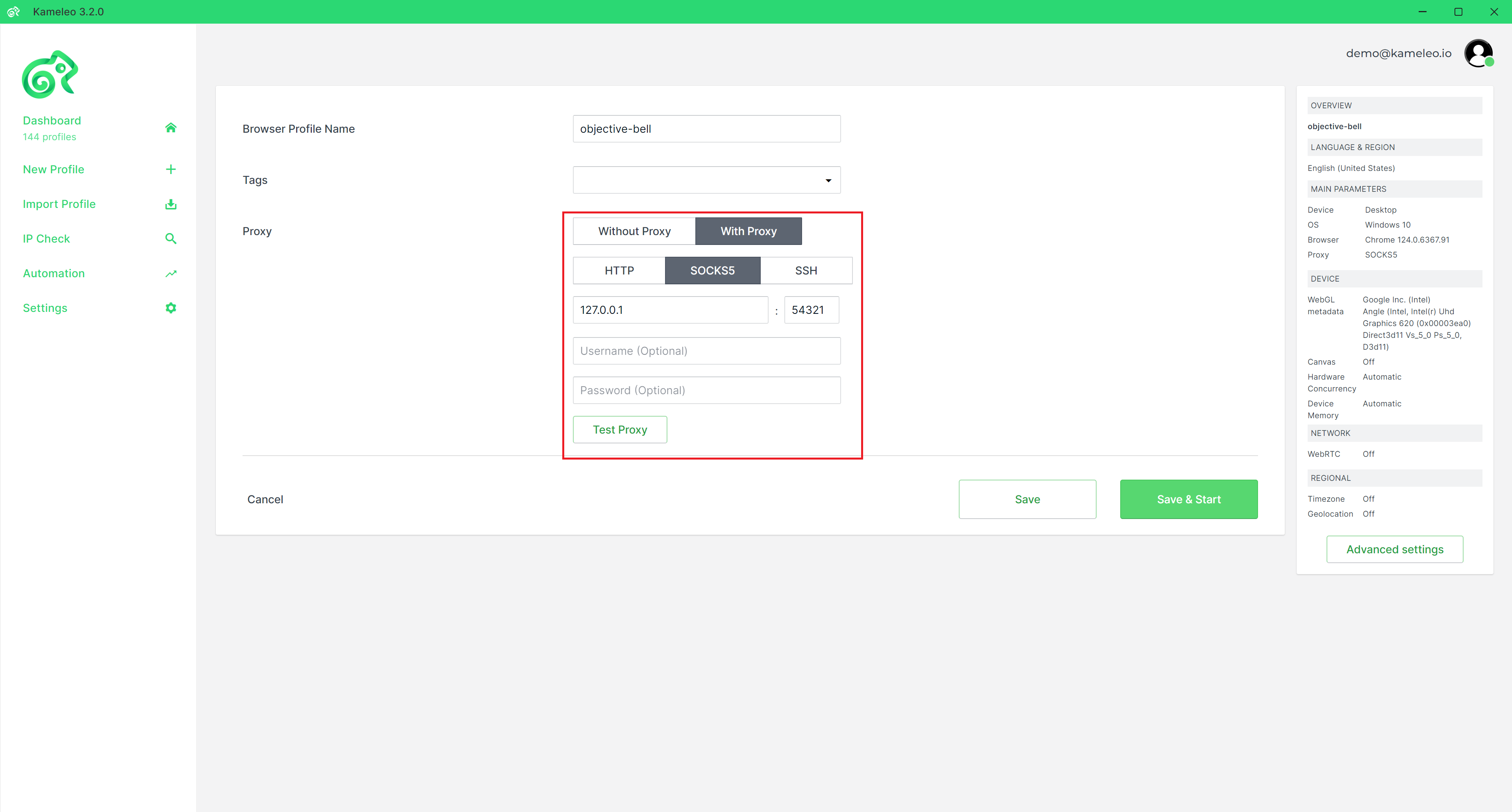Open Import Profile in the sidebar
Viewport: 1512px width, 812px height.
[x=59, y=204]
